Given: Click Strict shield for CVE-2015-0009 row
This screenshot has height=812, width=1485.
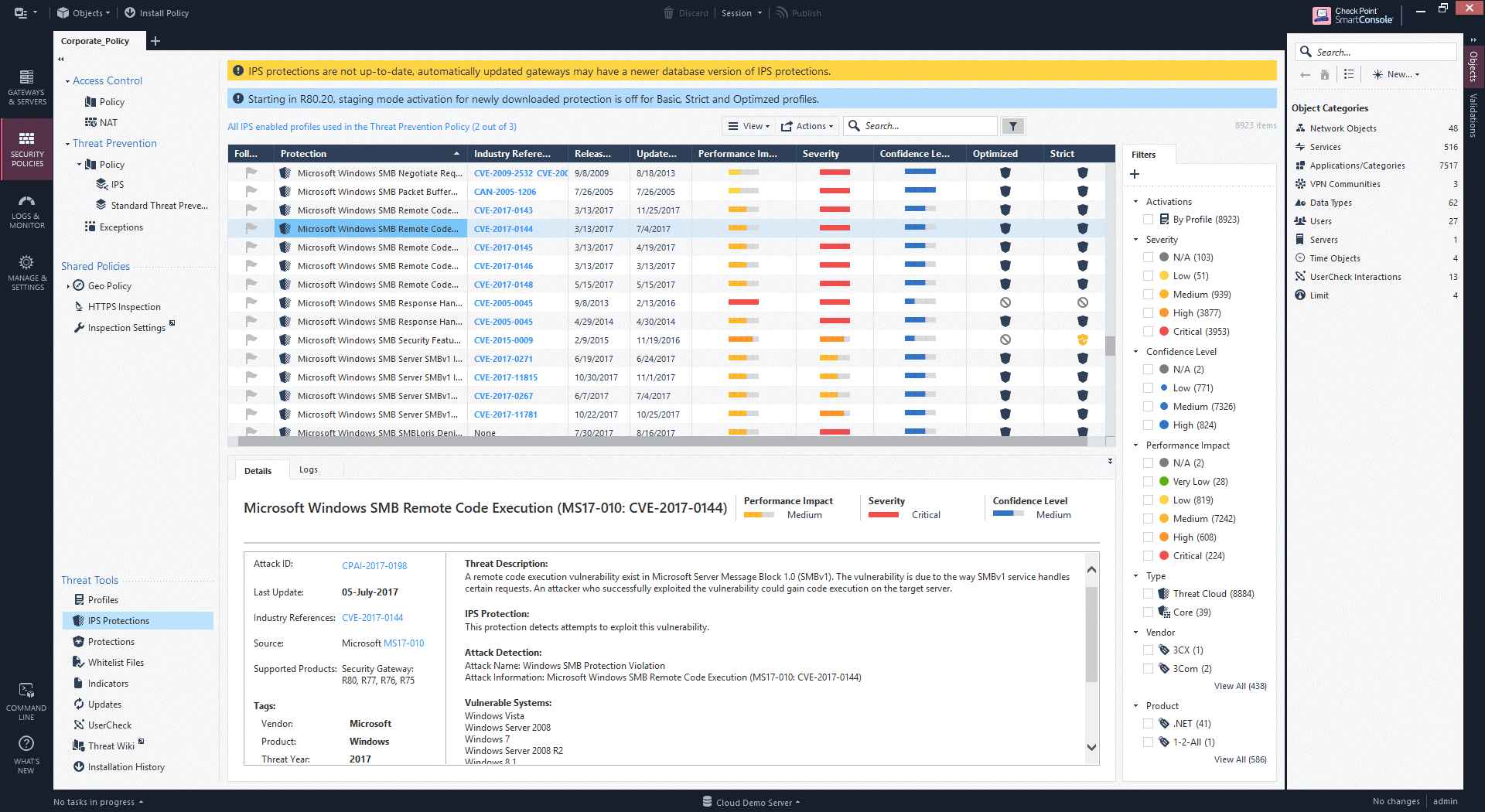Looking at the screenshot, I should click(x=1083, y=339).
